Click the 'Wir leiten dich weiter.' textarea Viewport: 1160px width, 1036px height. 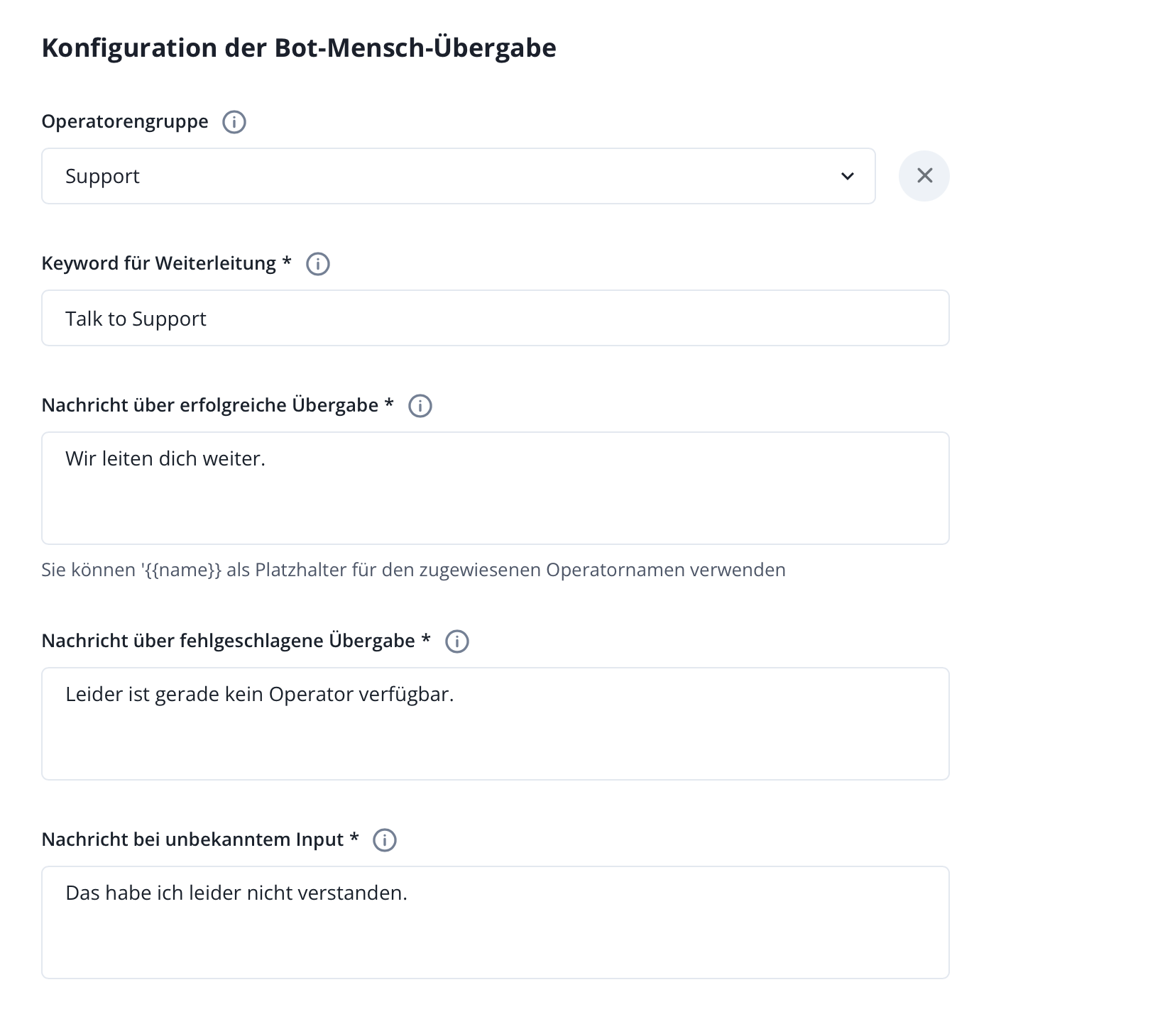(x=495, y=488)
